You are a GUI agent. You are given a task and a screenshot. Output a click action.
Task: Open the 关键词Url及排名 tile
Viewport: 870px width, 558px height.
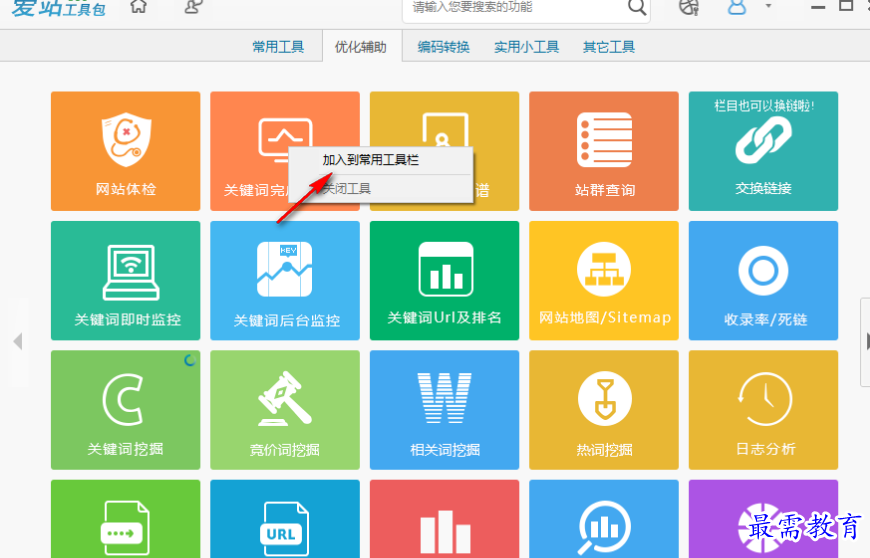coord(444,280)
